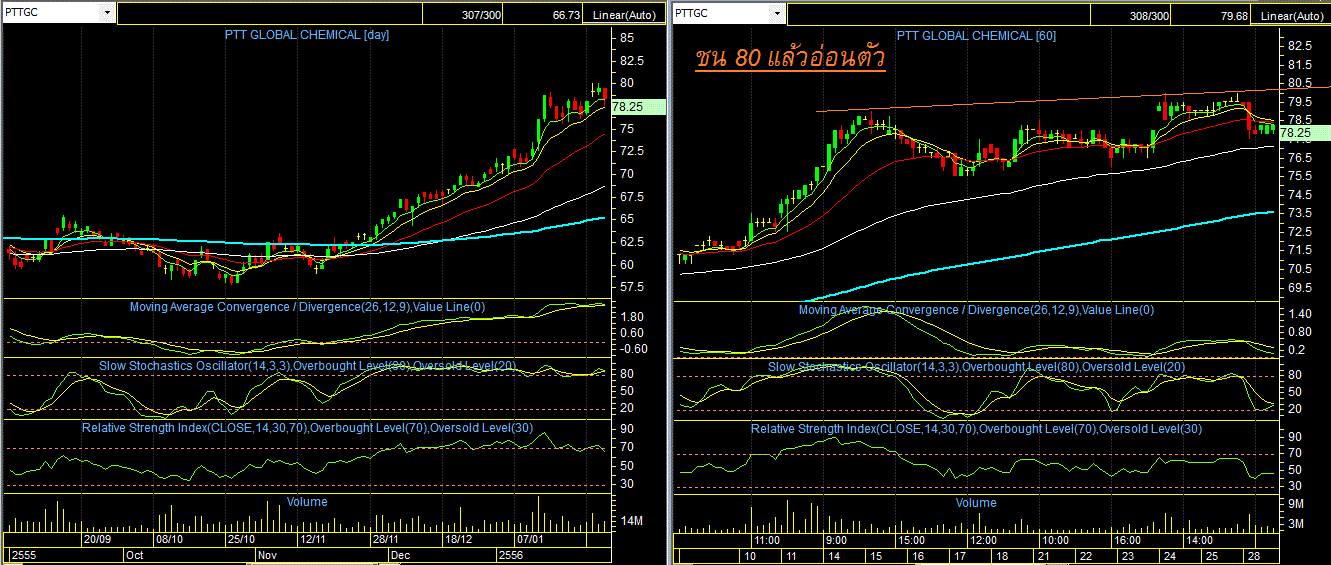This screenshot has height=565, width=1331.
Task: Click day number 21 on 60-minute time axis
Action: [x=1042, y=555]
